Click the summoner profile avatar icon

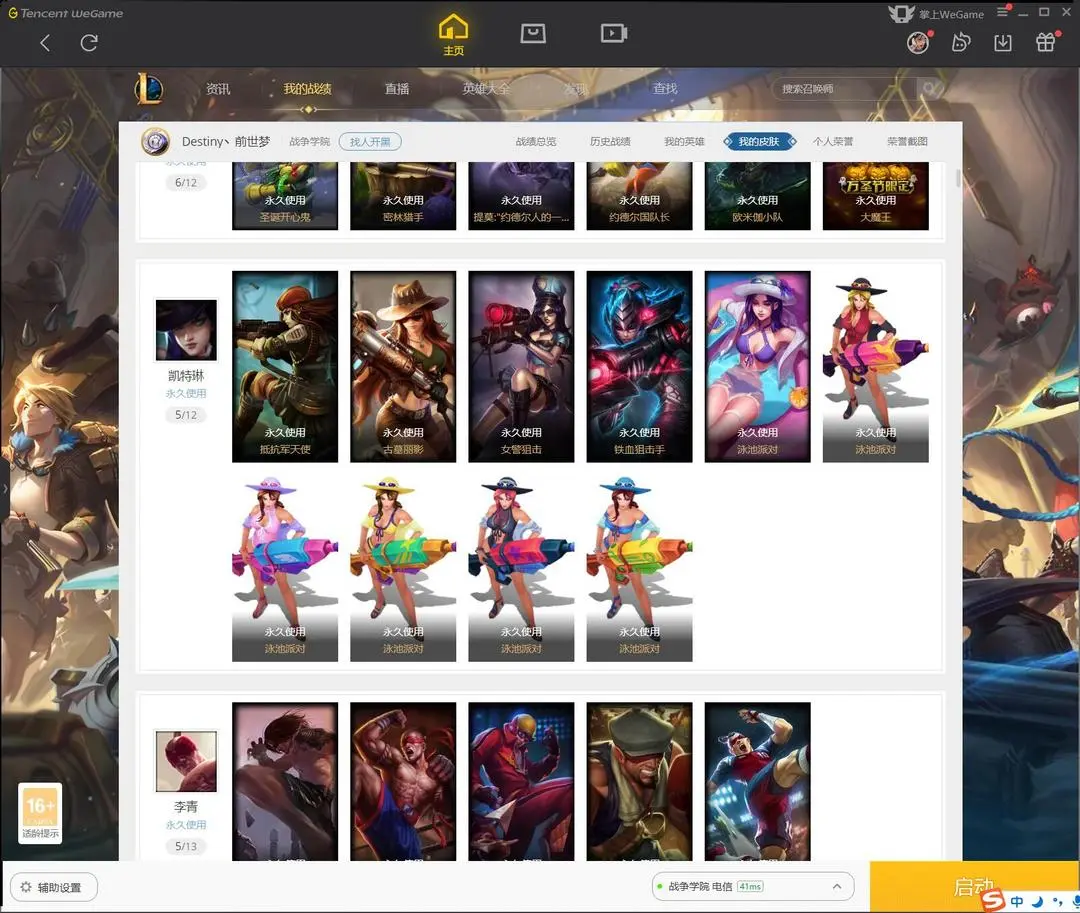pyautogui.click(x=156, y=142)
